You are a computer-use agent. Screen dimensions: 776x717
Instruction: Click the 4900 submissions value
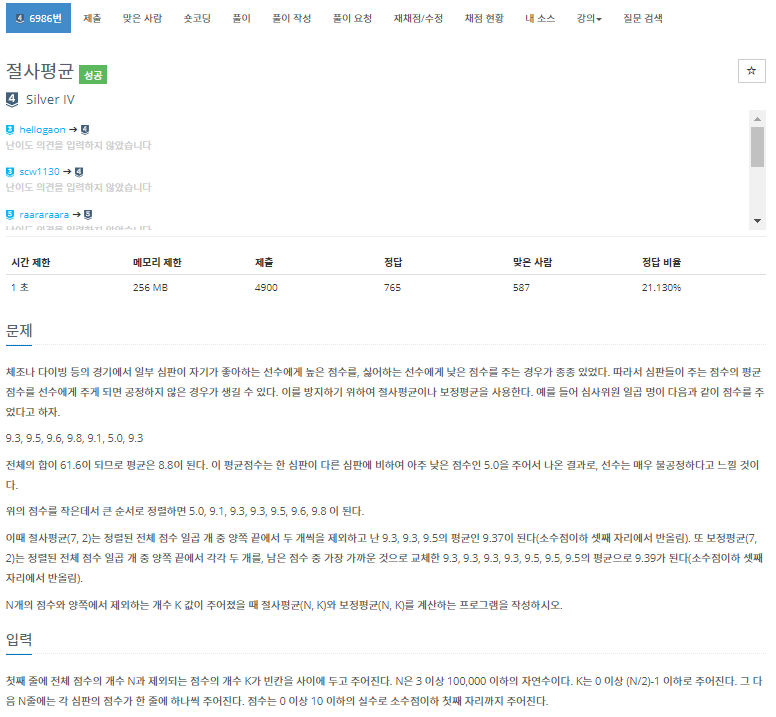[x=266, y=287]
